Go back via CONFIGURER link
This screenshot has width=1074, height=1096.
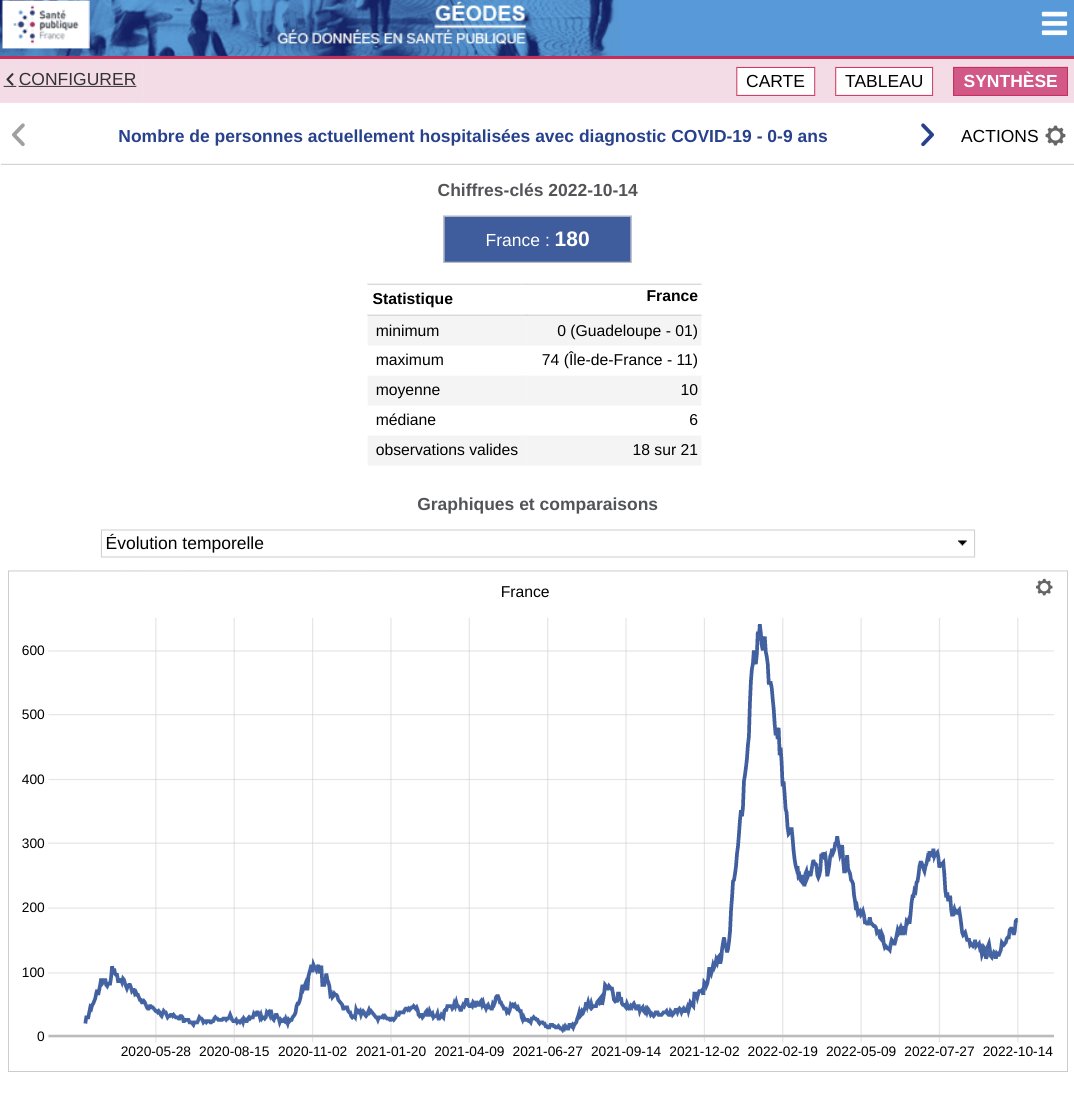click(x=71, y=80)
